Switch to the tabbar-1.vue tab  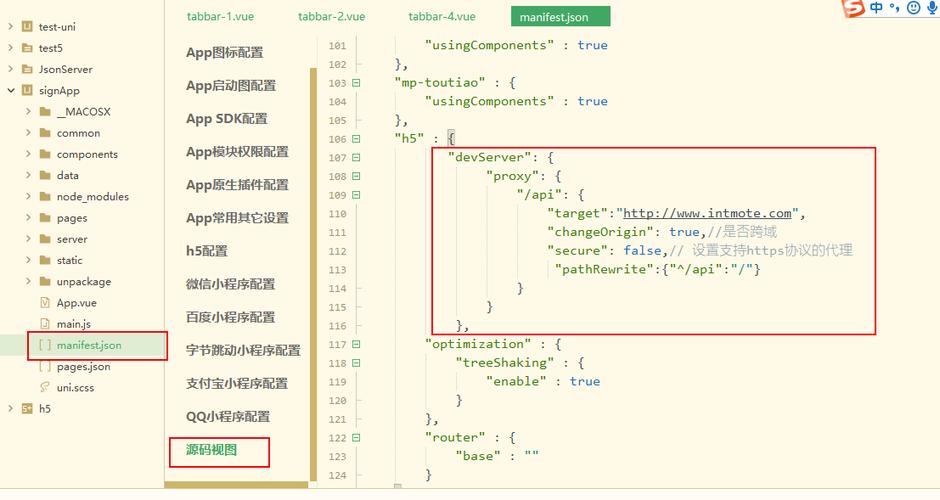point(220,17)
